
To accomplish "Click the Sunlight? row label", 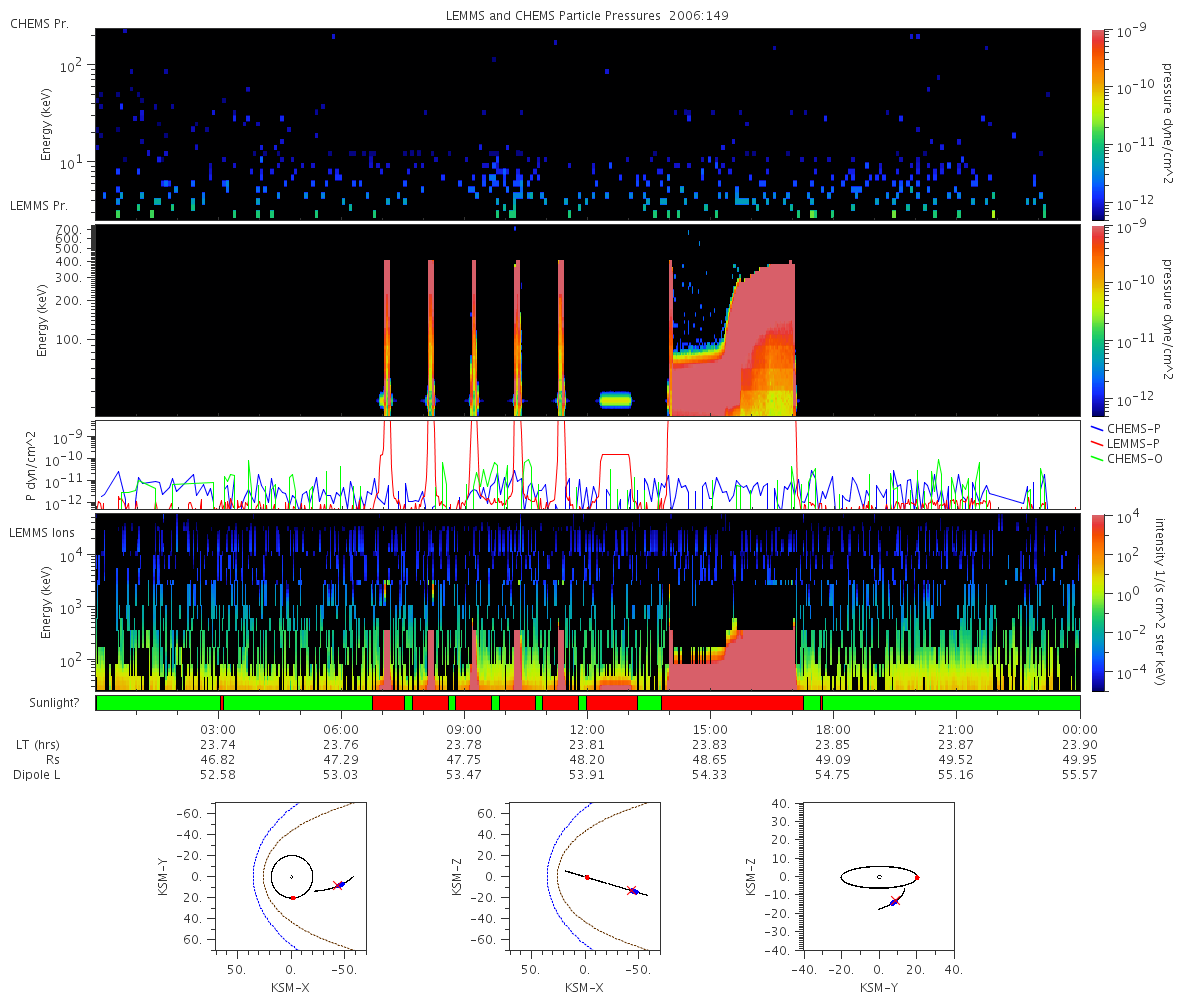I will point(50,704).
